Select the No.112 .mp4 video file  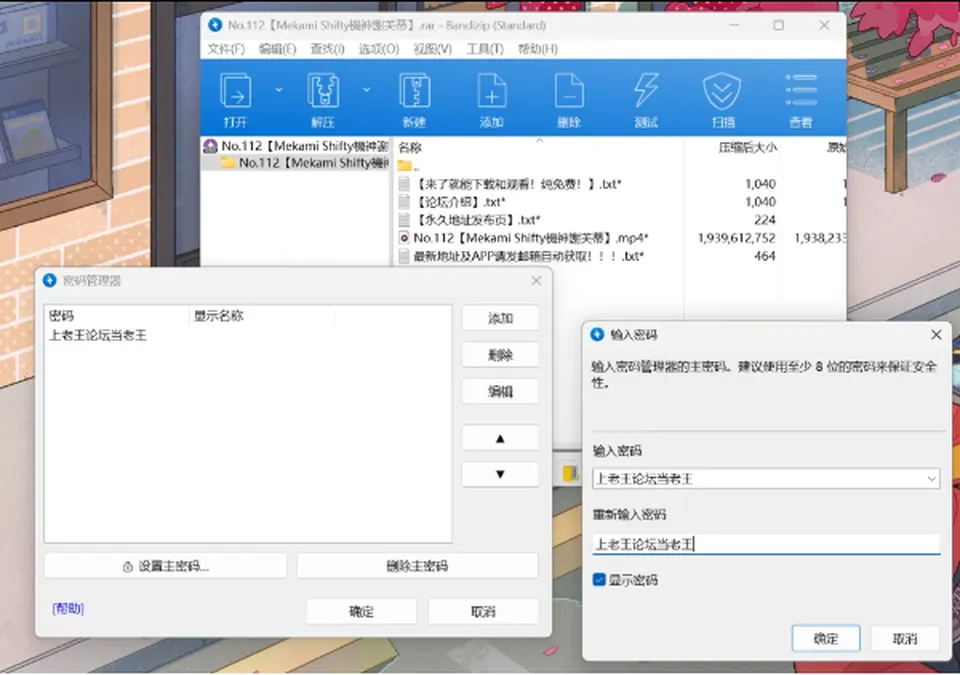pyautogui.click(x=523, y=238)
